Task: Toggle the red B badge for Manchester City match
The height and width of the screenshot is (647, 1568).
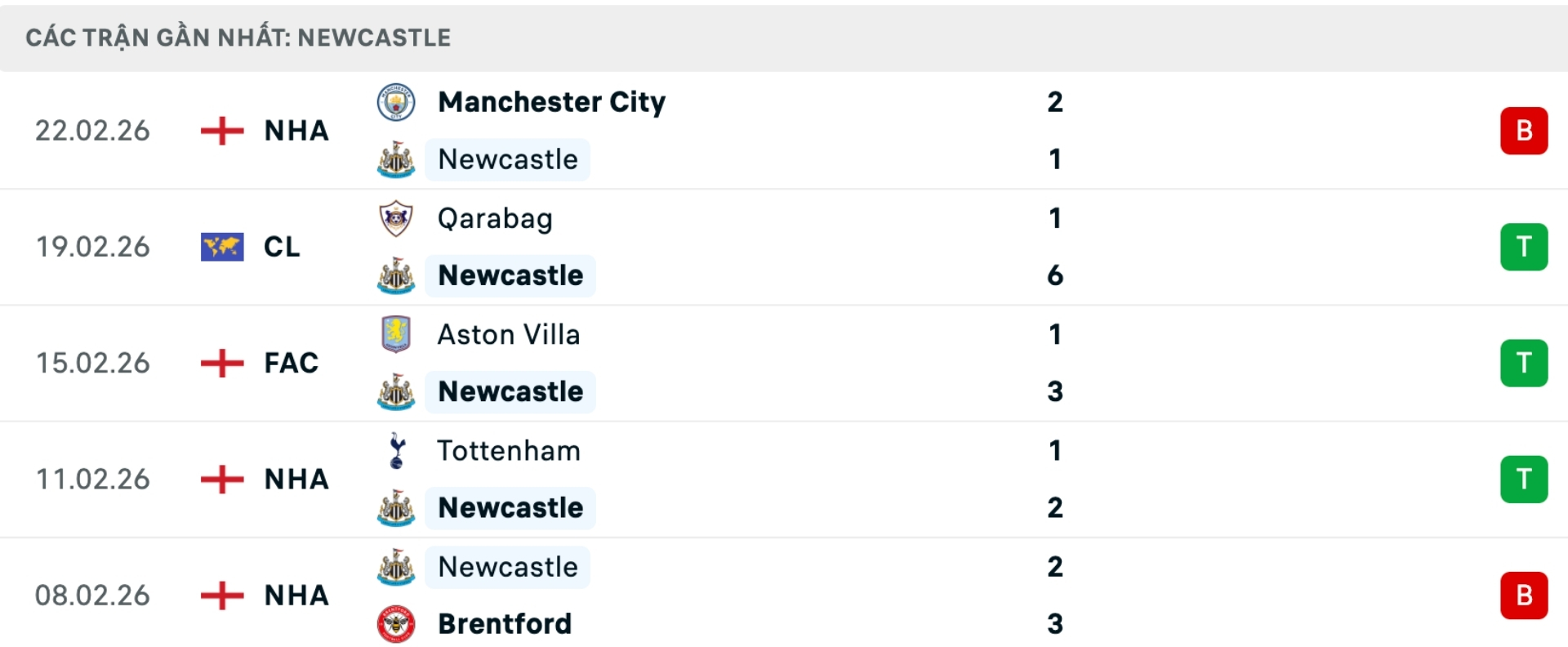Action: click(1524, 130)
